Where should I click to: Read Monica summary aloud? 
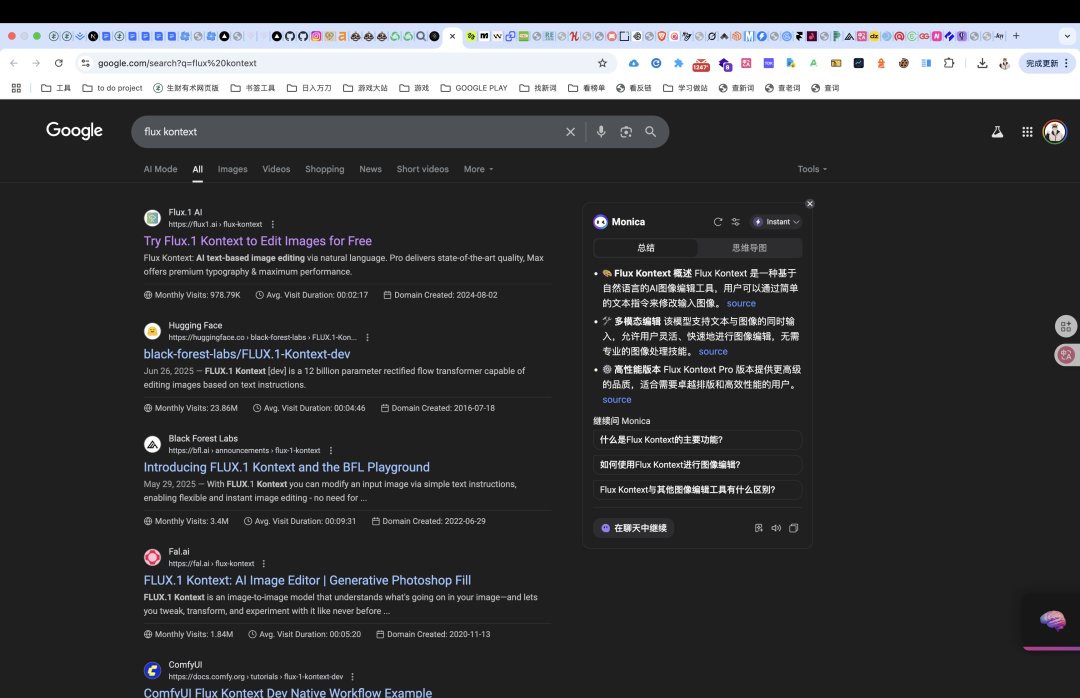pyautogui.click(x=776, y=528)
